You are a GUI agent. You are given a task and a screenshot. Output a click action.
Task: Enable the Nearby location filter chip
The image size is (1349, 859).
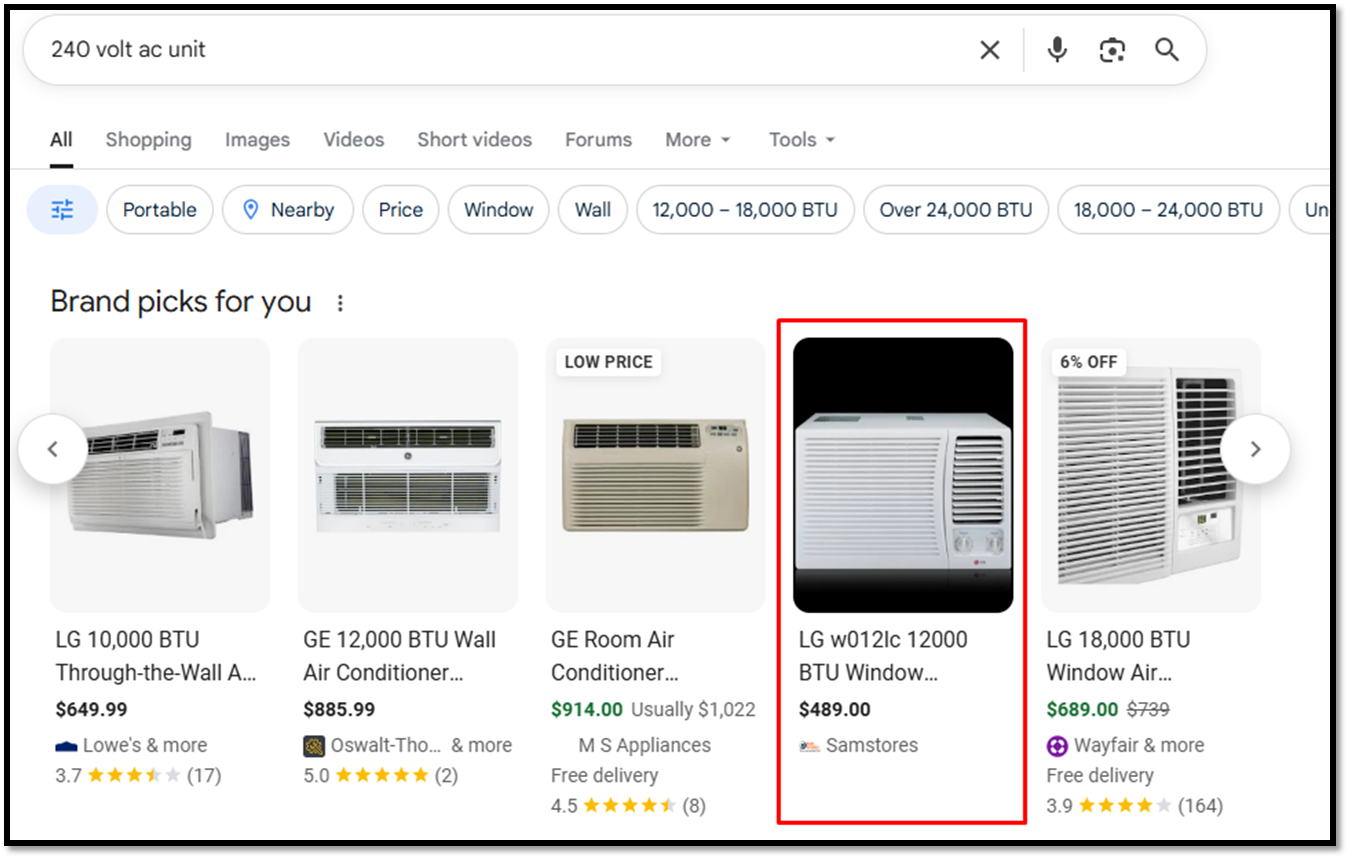288,210
